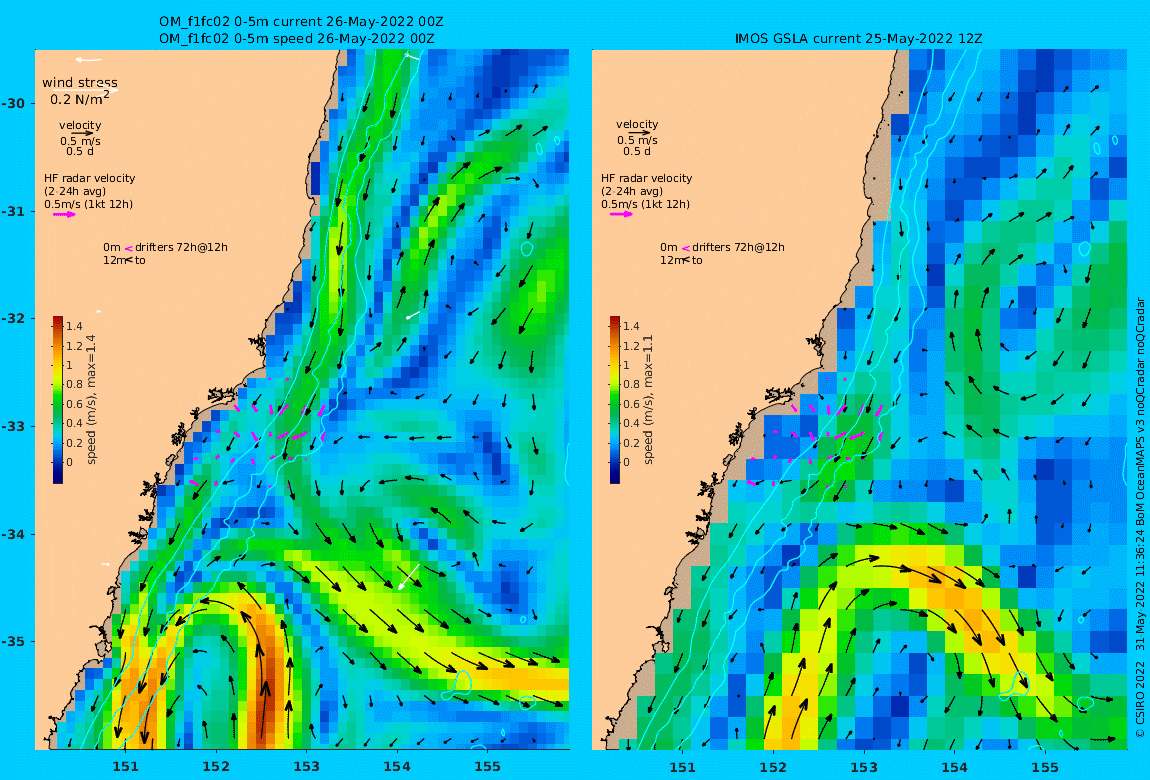Click the 'wind stress' legend label
Image resolution: width=1150 pixels, height=780 pixels.
[x=80, y=83]
